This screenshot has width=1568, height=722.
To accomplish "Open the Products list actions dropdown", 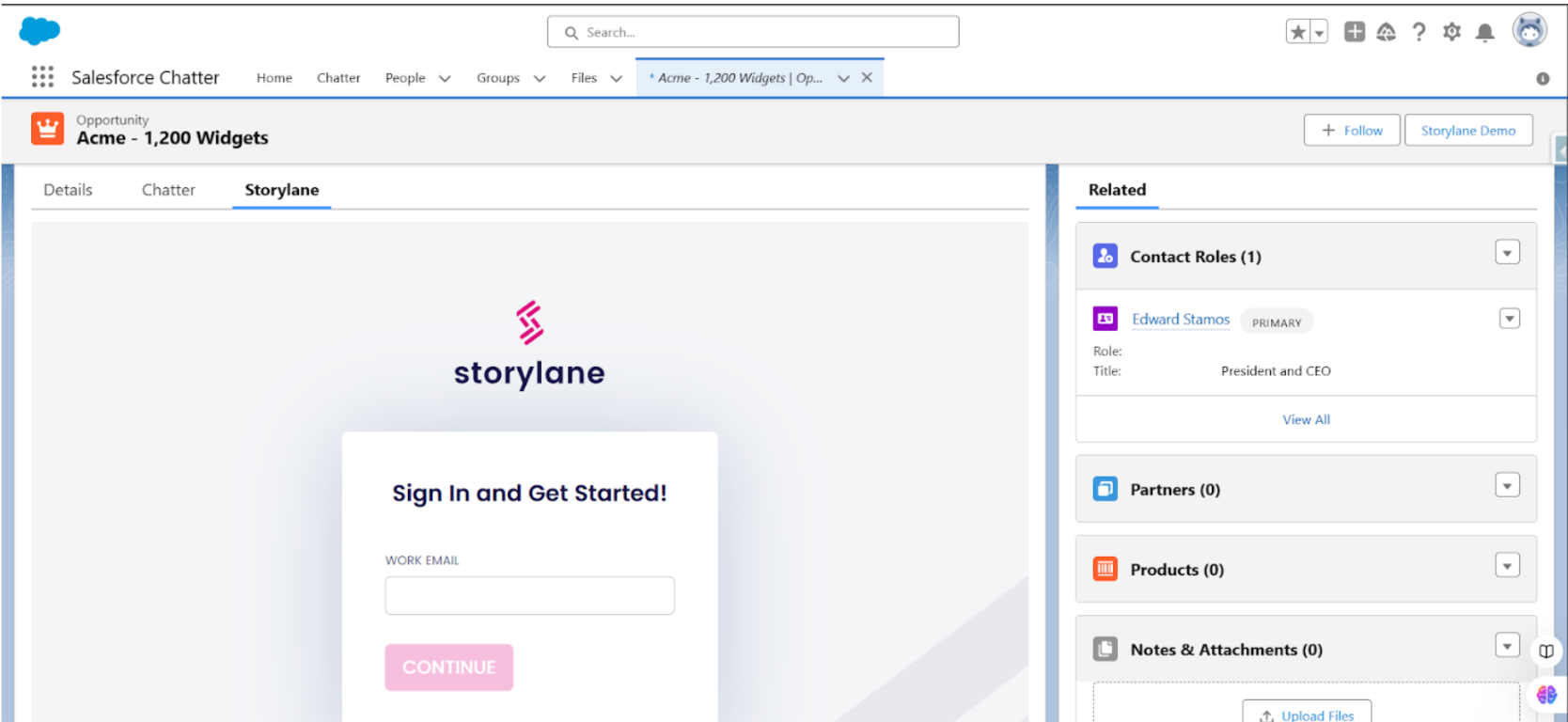I will point(1507,566).
